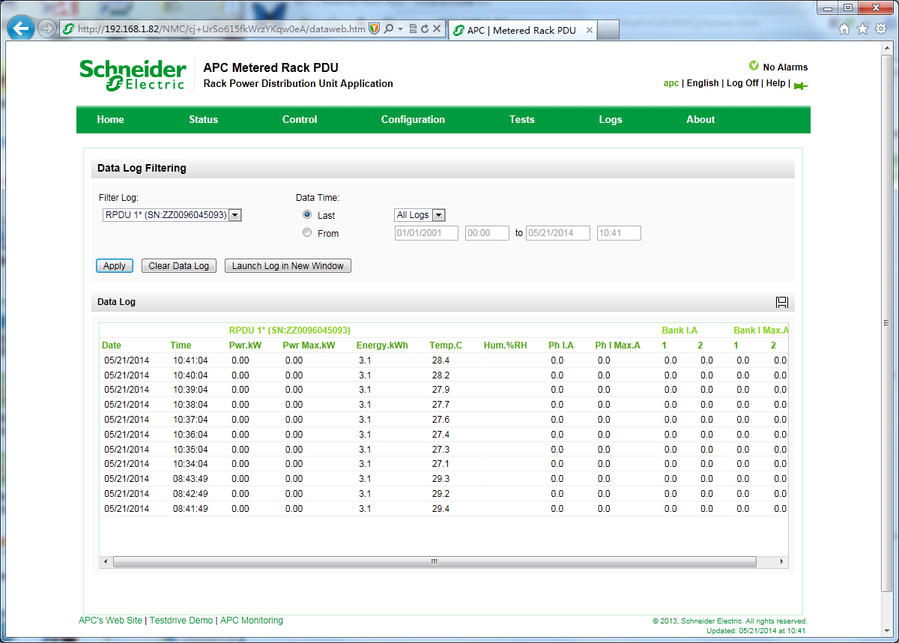The height and width of the screenshot is (643, 899).
Task: Click Launch Log in New Window
Action: tap(288, 266)
